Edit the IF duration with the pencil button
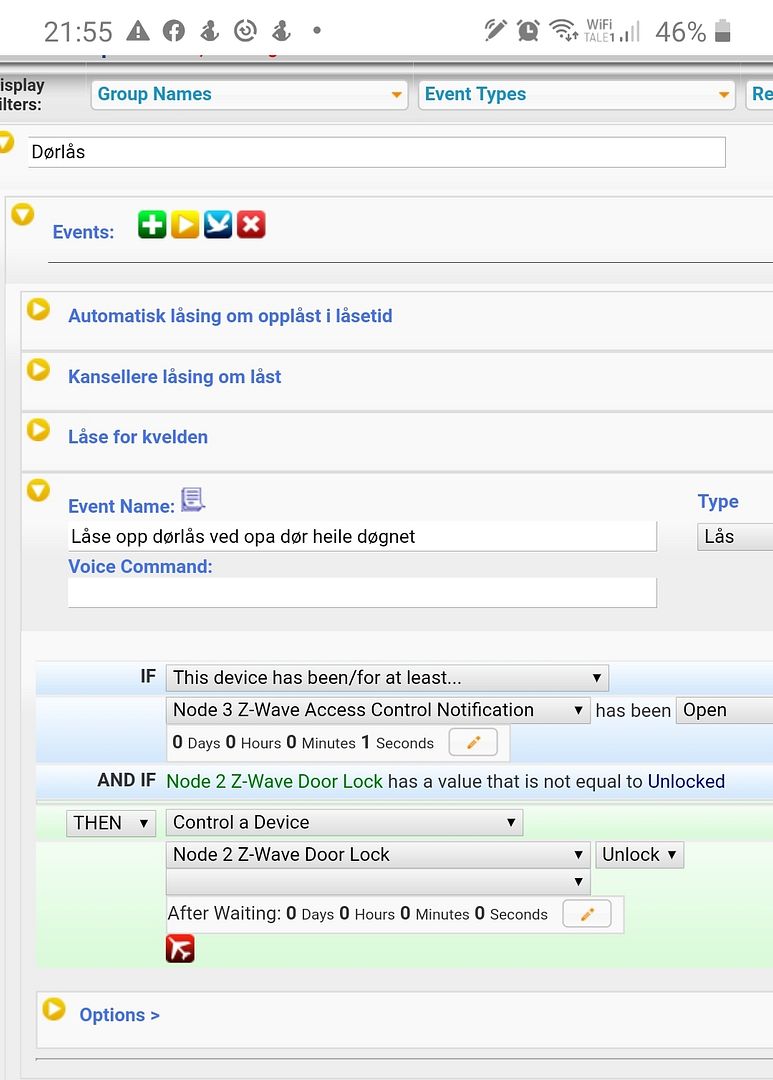 coord(473,742)
